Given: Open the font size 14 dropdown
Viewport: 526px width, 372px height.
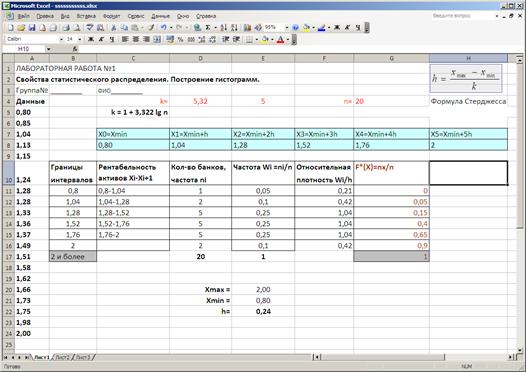Looking at the screenshot, I should click(x=80, y=39).
